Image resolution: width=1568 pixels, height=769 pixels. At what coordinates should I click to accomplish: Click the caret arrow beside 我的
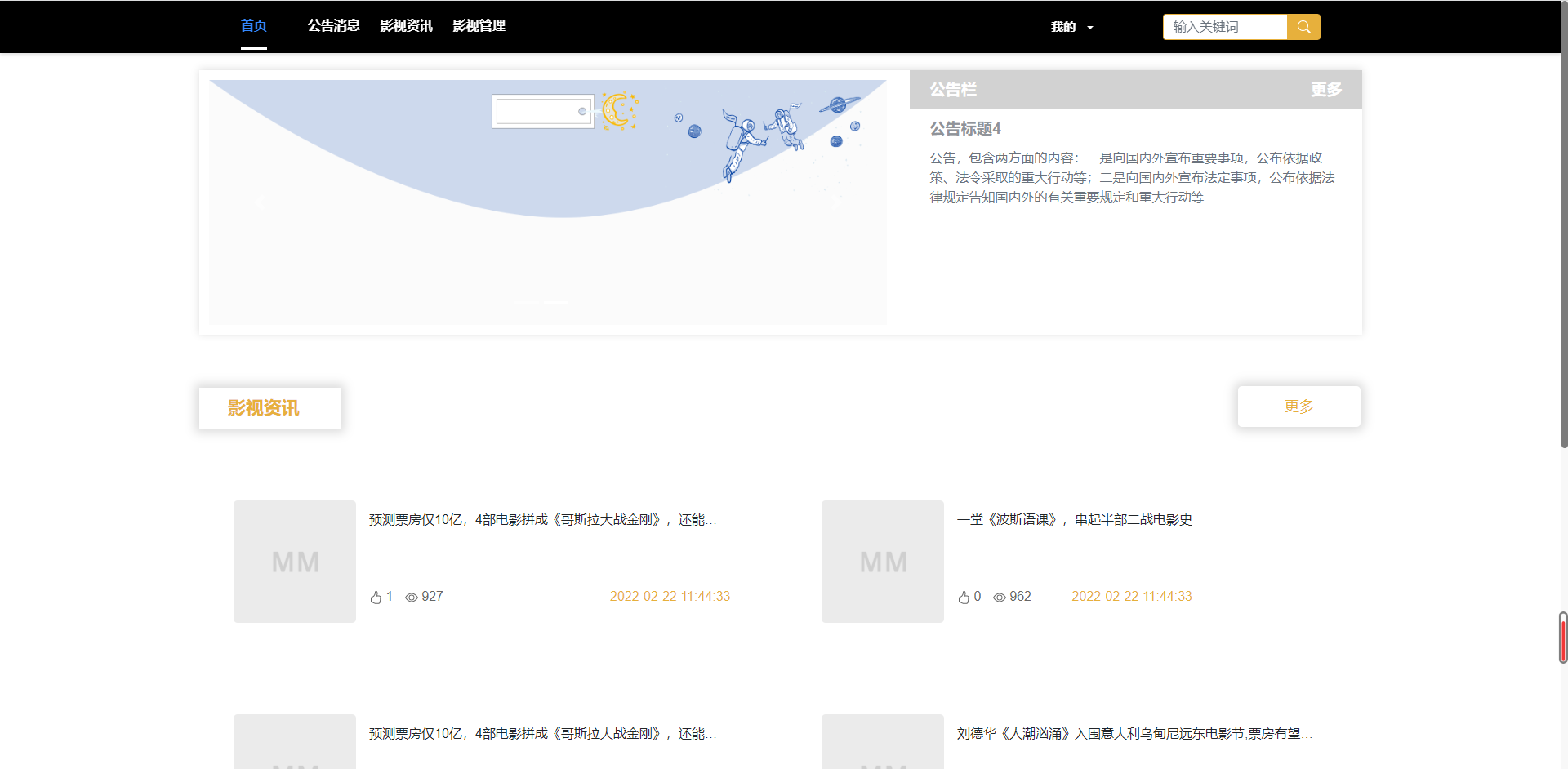coord(1090,28)
